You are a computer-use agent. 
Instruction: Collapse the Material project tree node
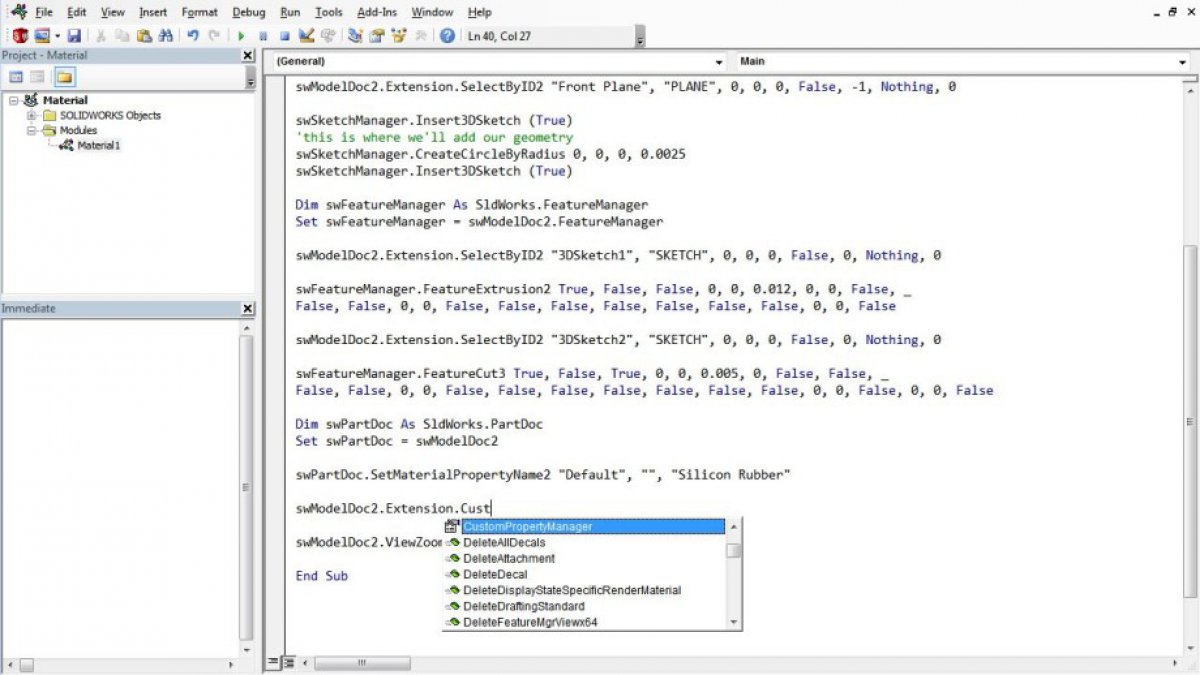pyautogui.click(x=13, y=100)
